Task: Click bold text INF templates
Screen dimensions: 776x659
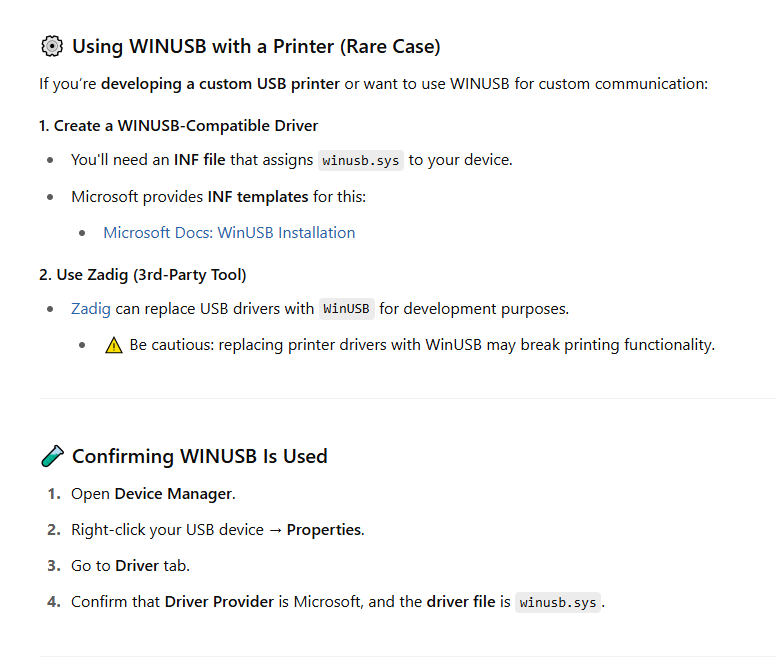Action: [258, 197]
